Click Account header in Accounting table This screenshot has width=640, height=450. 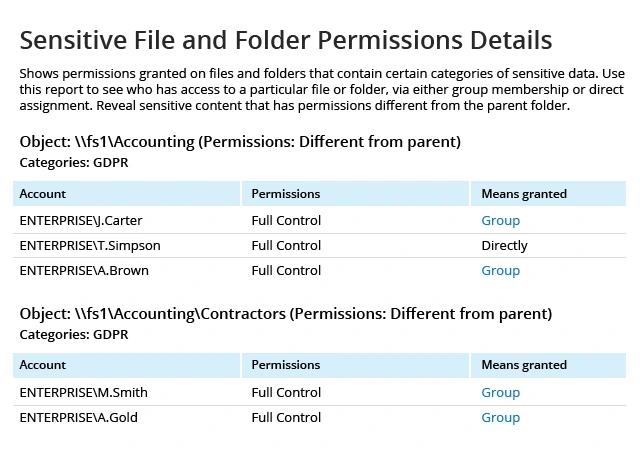(127, 194)
